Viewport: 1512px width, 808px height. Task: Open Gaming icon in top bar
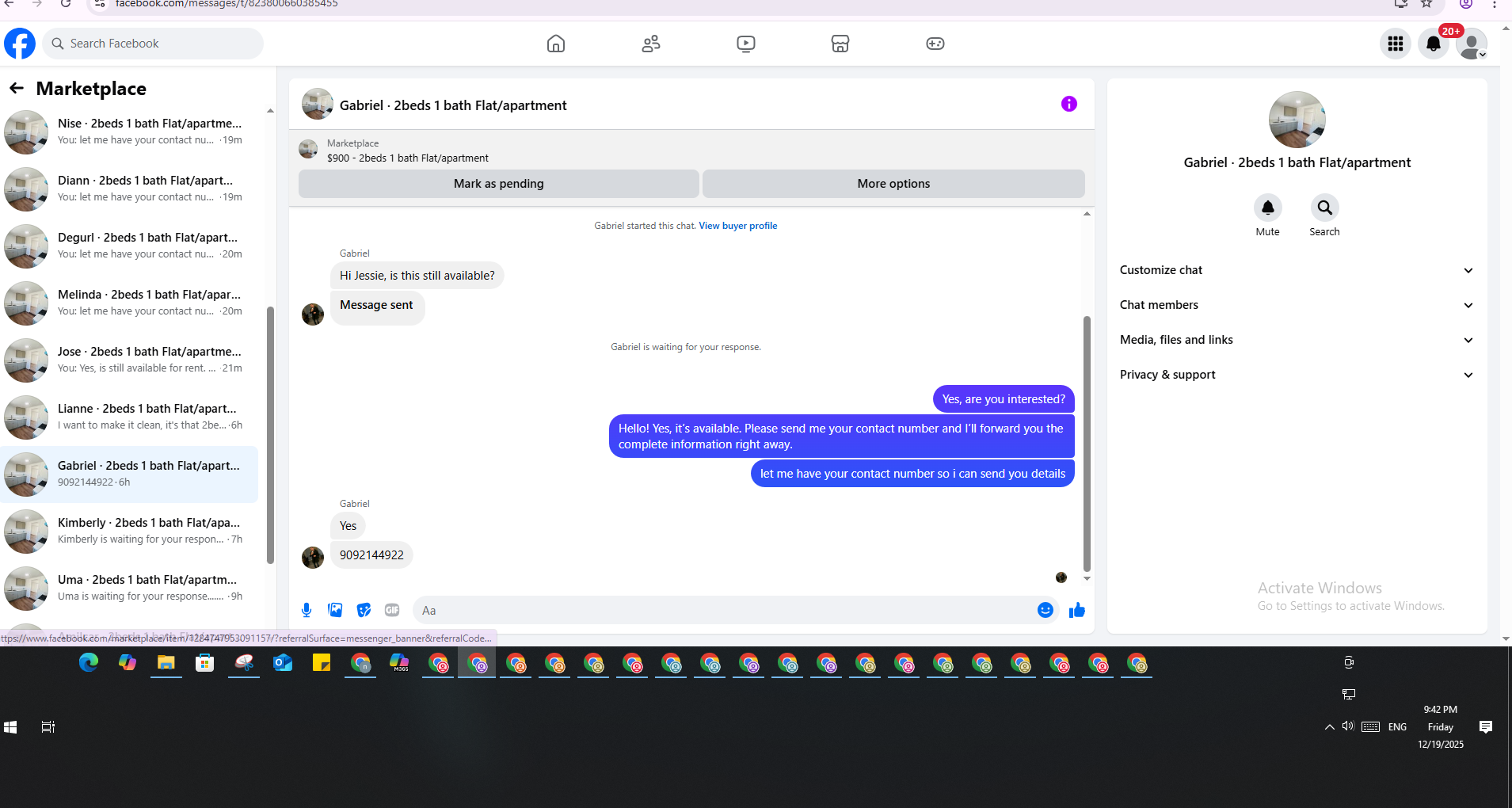click(935, 44)
